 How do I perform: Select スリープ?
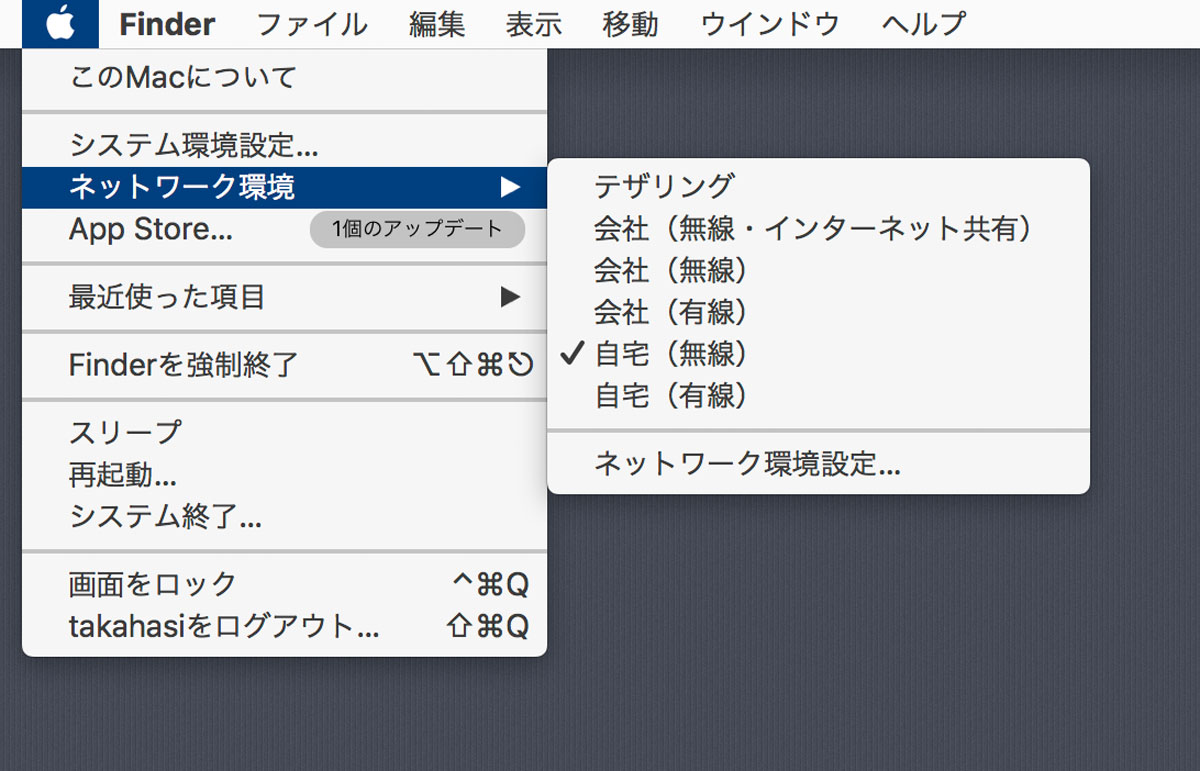point(285,432)
